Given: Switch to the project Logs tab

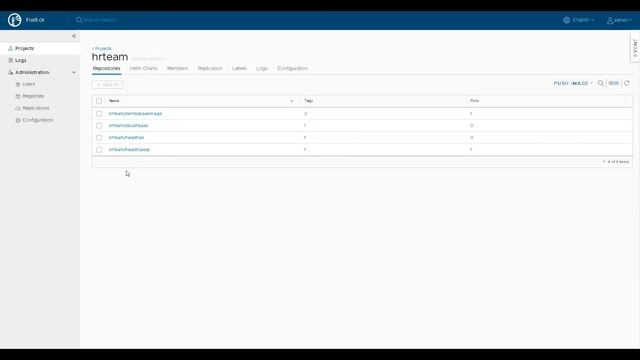Looking at the screenshot, I should pyautogui.click(x=262, y=69).
